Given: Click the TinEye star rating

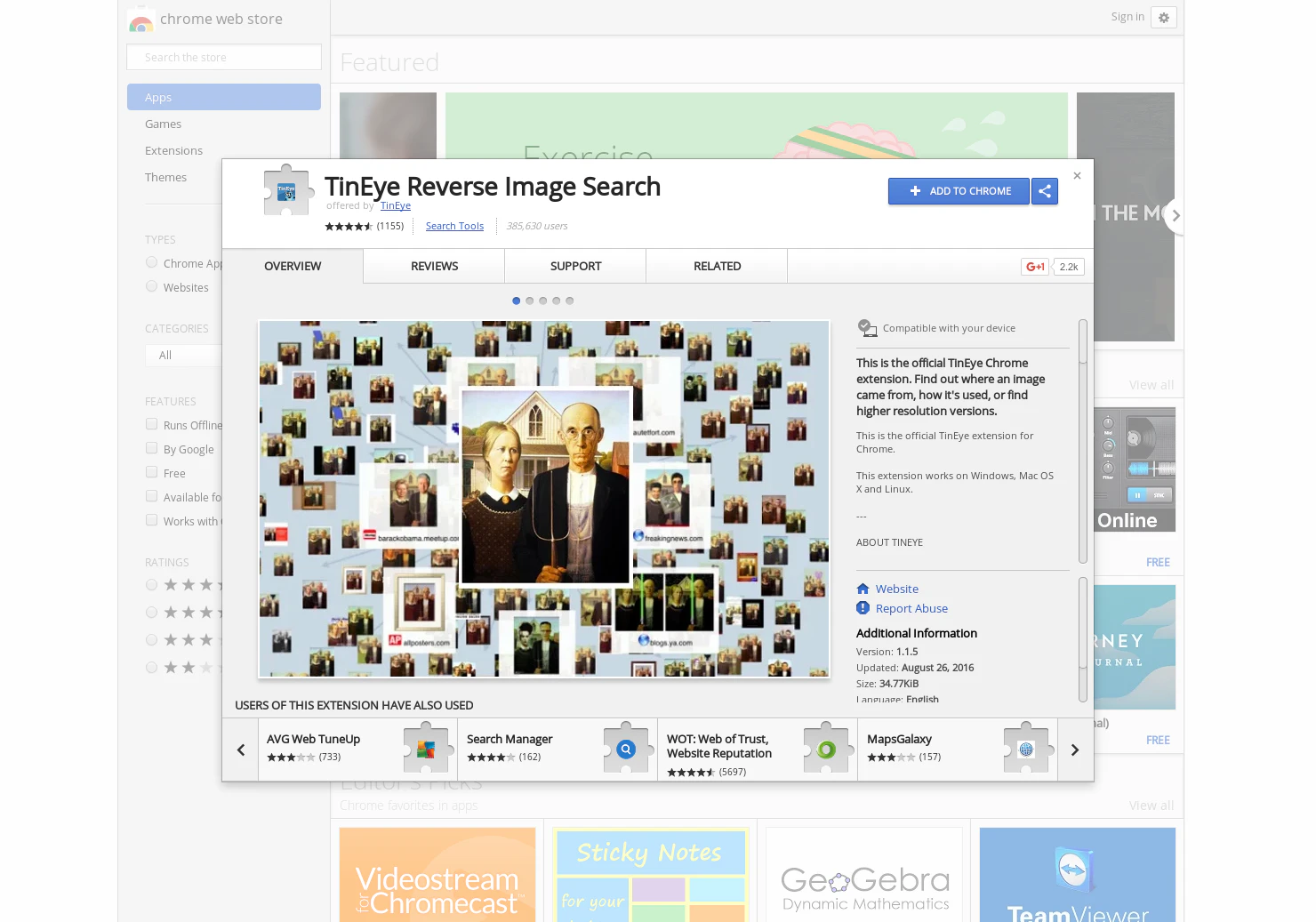Looking at the screenshot, I should [349, 227].
